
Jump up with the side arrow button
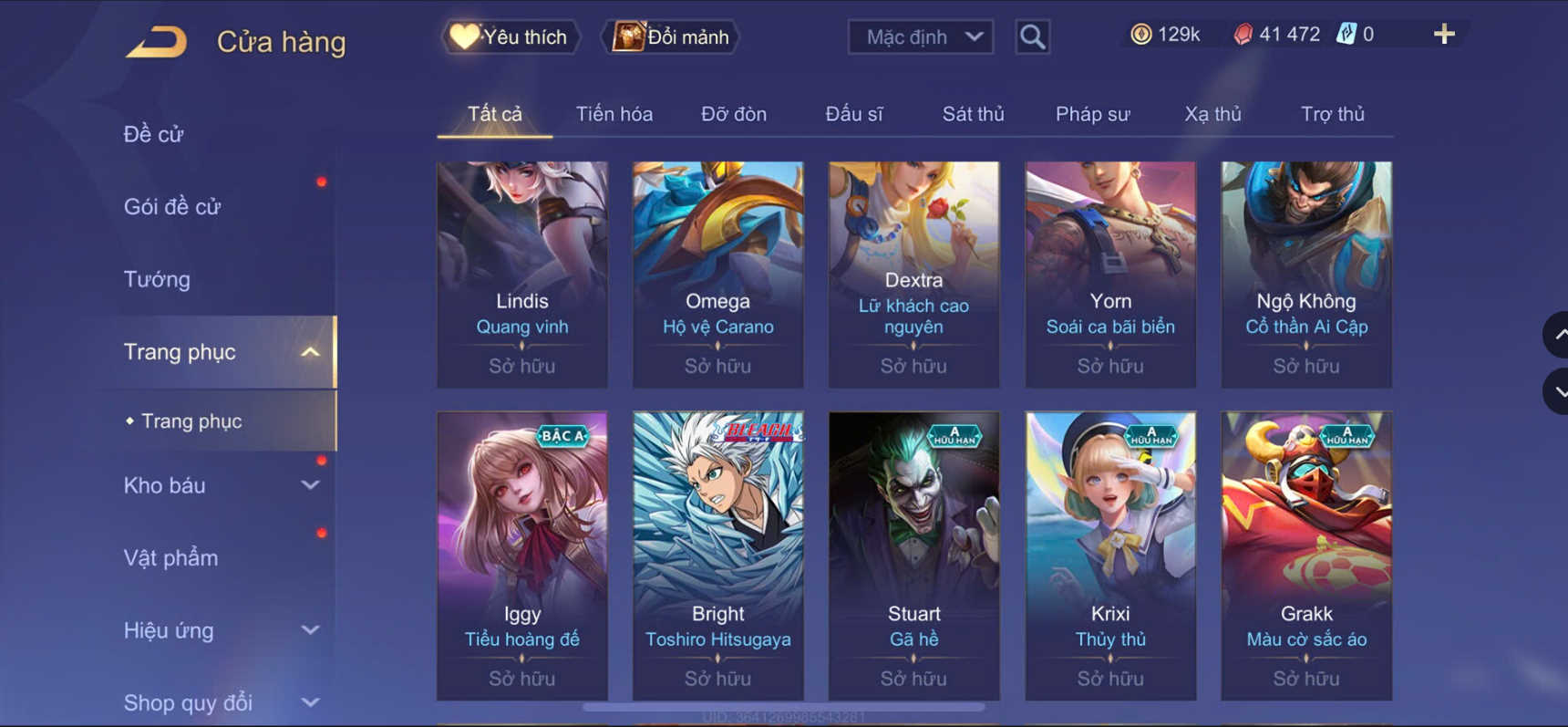point(1556,335)
